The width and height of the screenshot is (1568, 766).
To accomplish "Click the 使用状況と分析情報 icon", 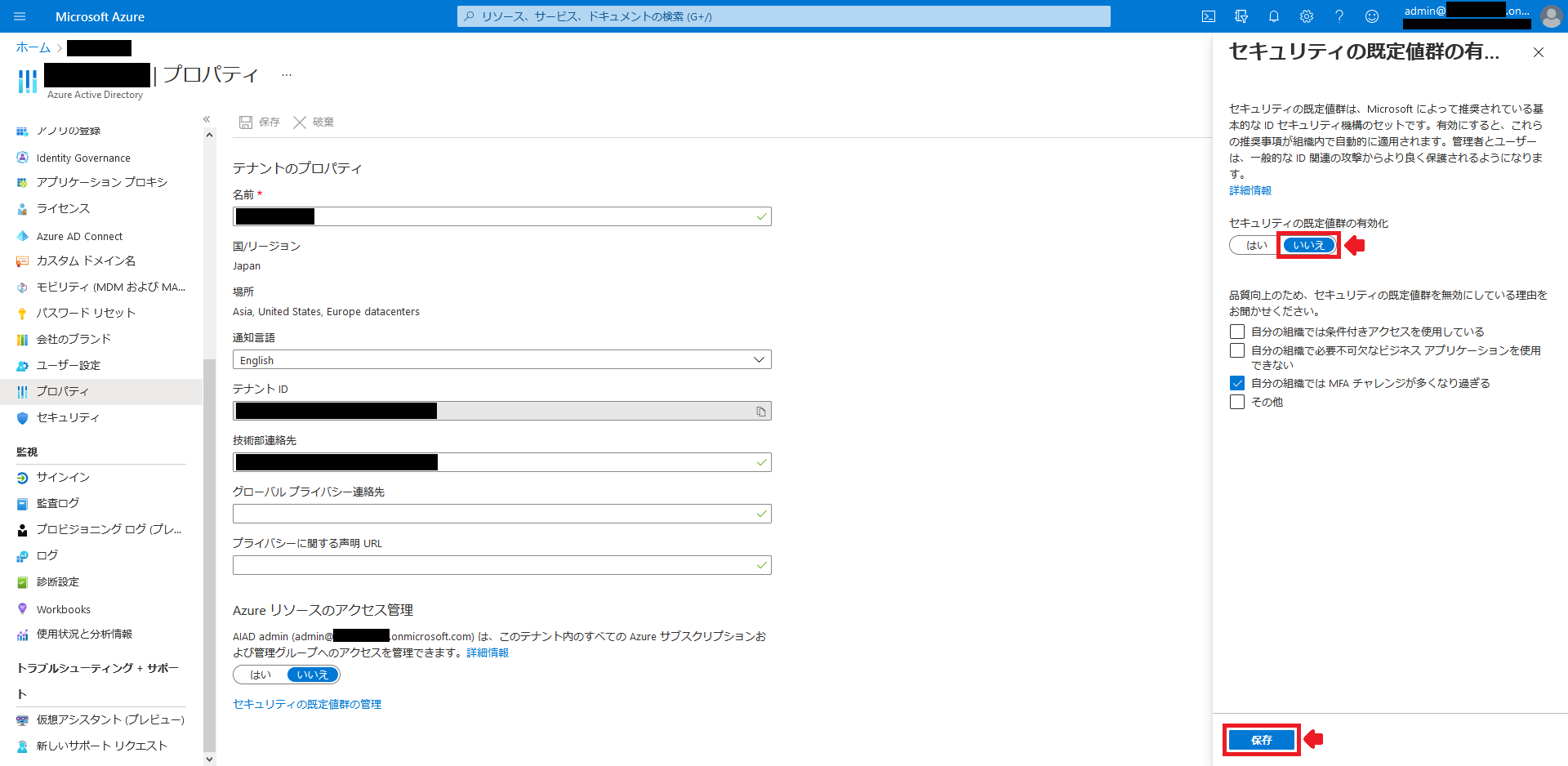I will 22,635.
